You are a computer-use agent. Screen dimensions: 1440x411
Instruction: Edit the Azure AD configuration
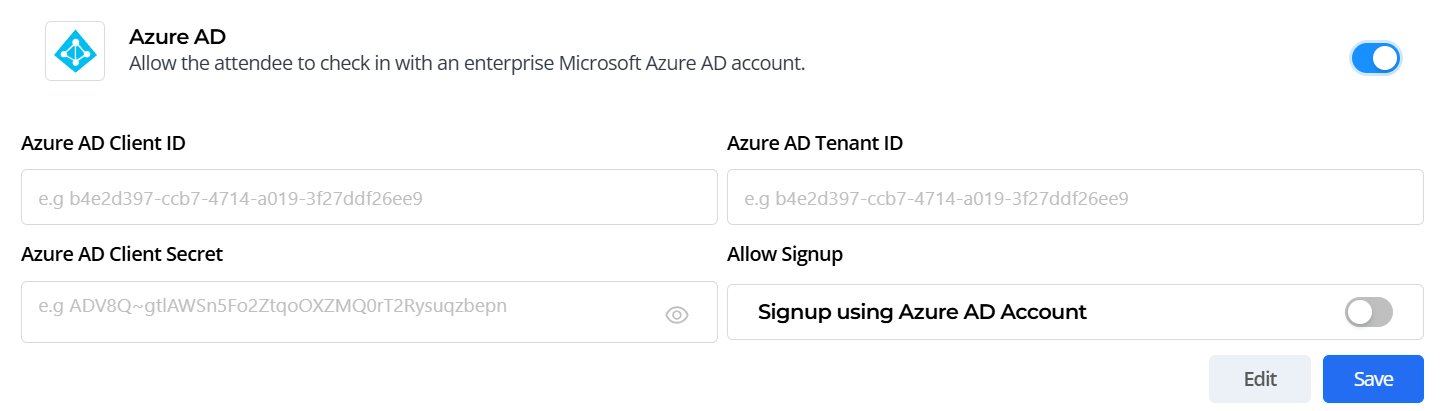tap(1259, 379)
